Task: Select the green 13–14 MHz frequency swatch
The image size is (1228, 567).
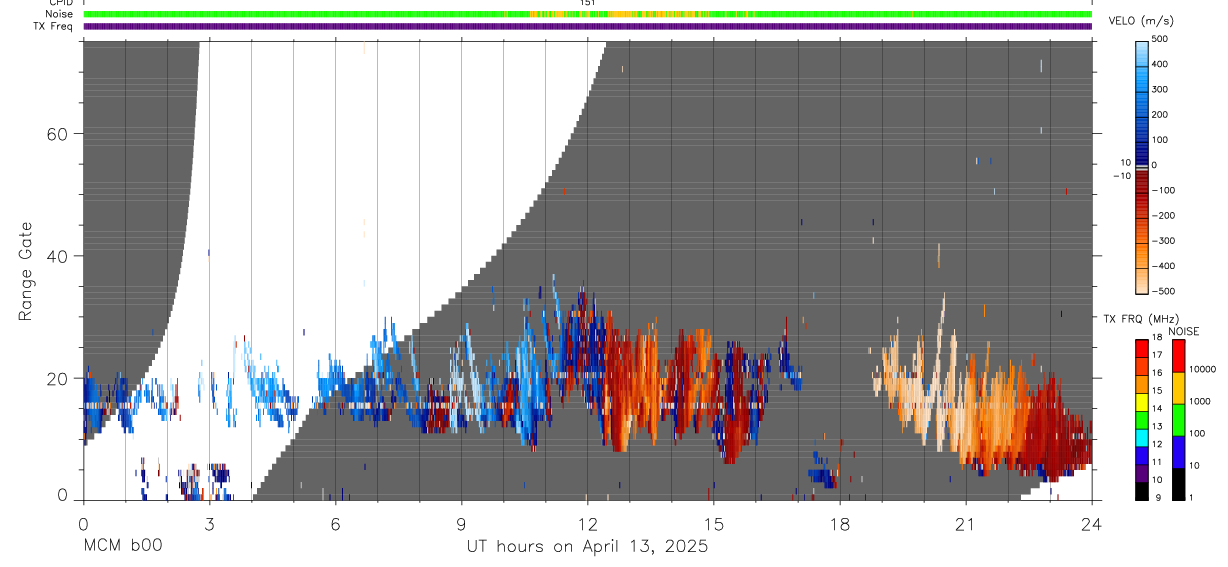Action: 1142,420
